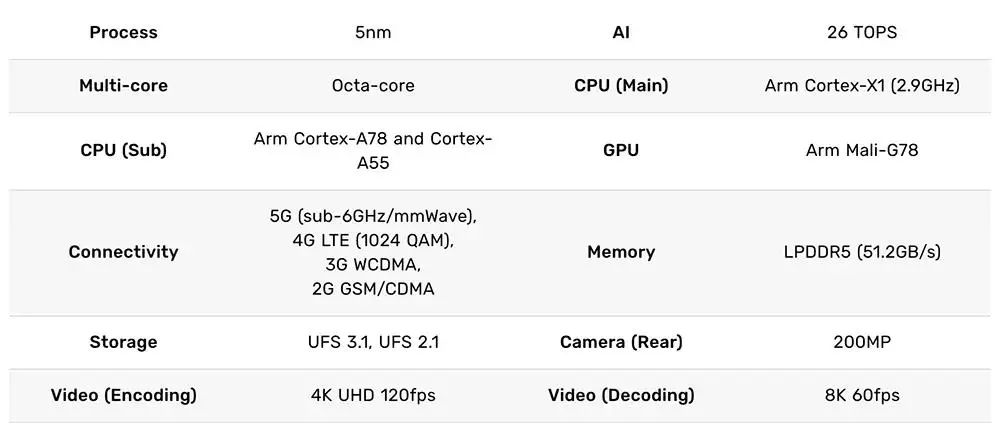The height and width of the screenshot is (431, 1000).
Task: Select the 4G LTE (1024 QAM) line
Action: click(373, 240)
